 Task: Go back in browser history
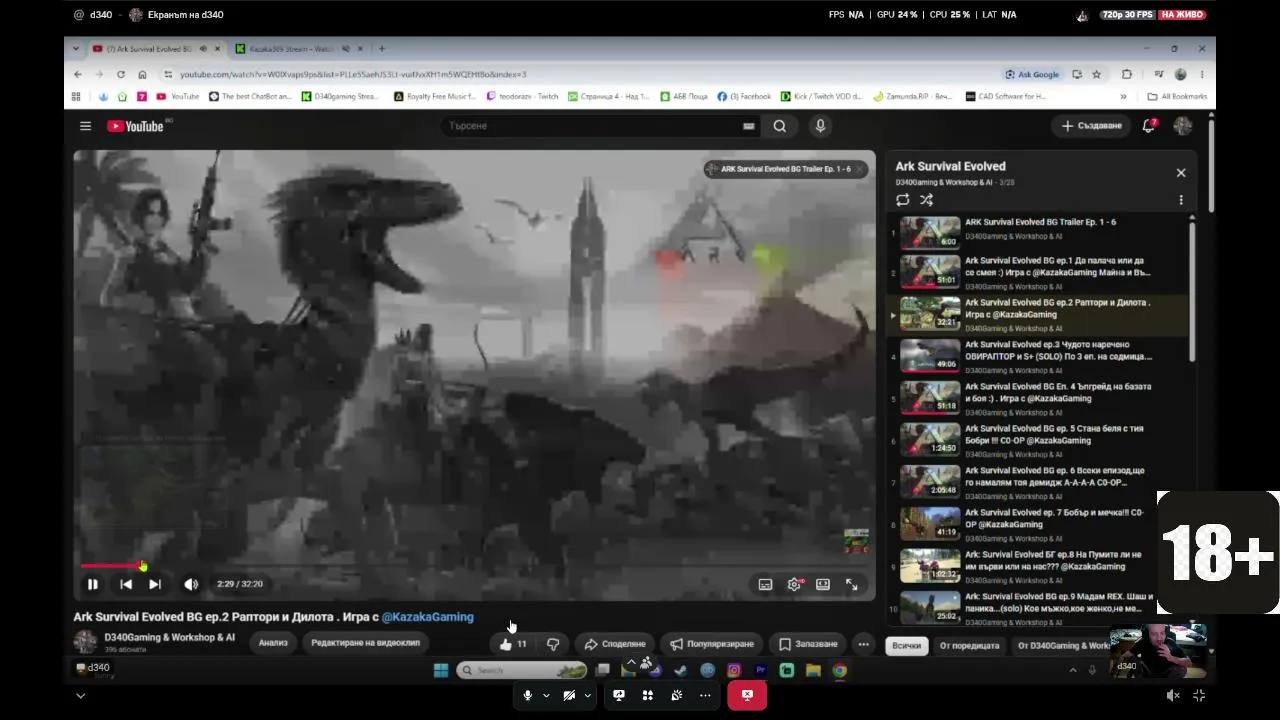tap(78, 74)
